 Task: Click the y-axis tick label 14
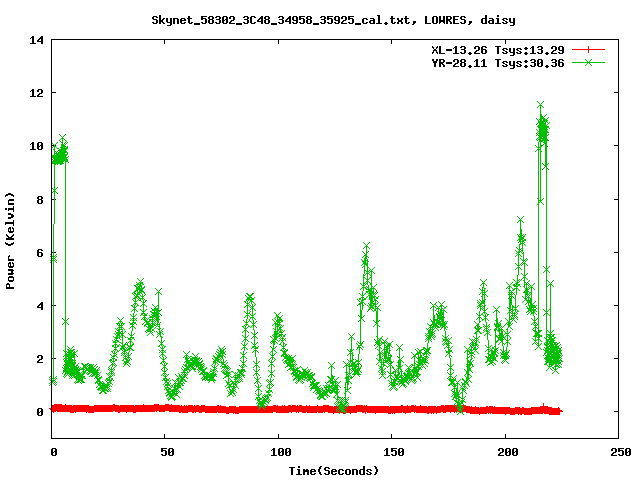point(36,40)
